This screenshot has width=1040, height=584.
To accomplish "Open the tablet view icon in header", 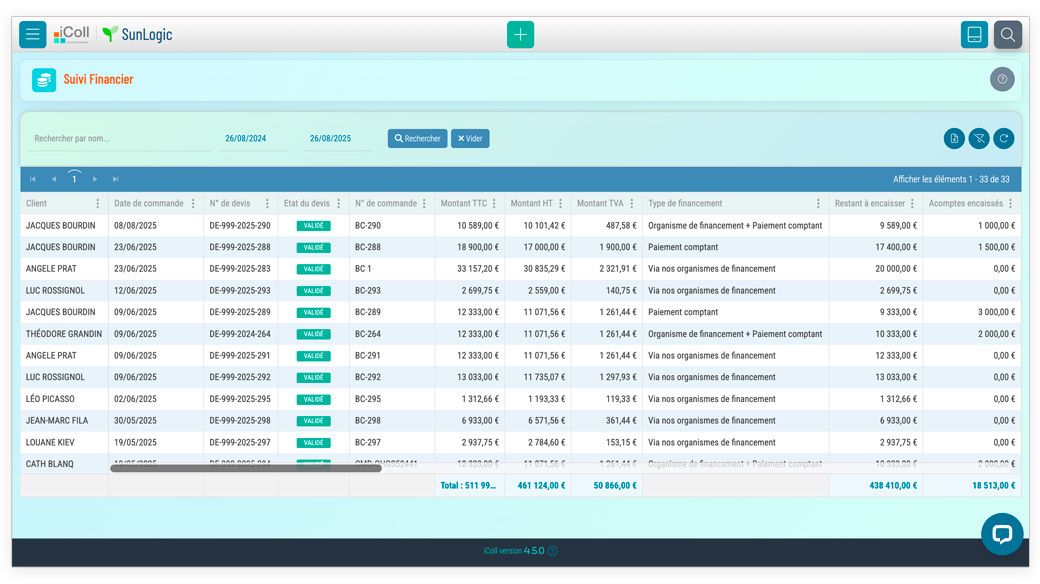I will point(974,34).
